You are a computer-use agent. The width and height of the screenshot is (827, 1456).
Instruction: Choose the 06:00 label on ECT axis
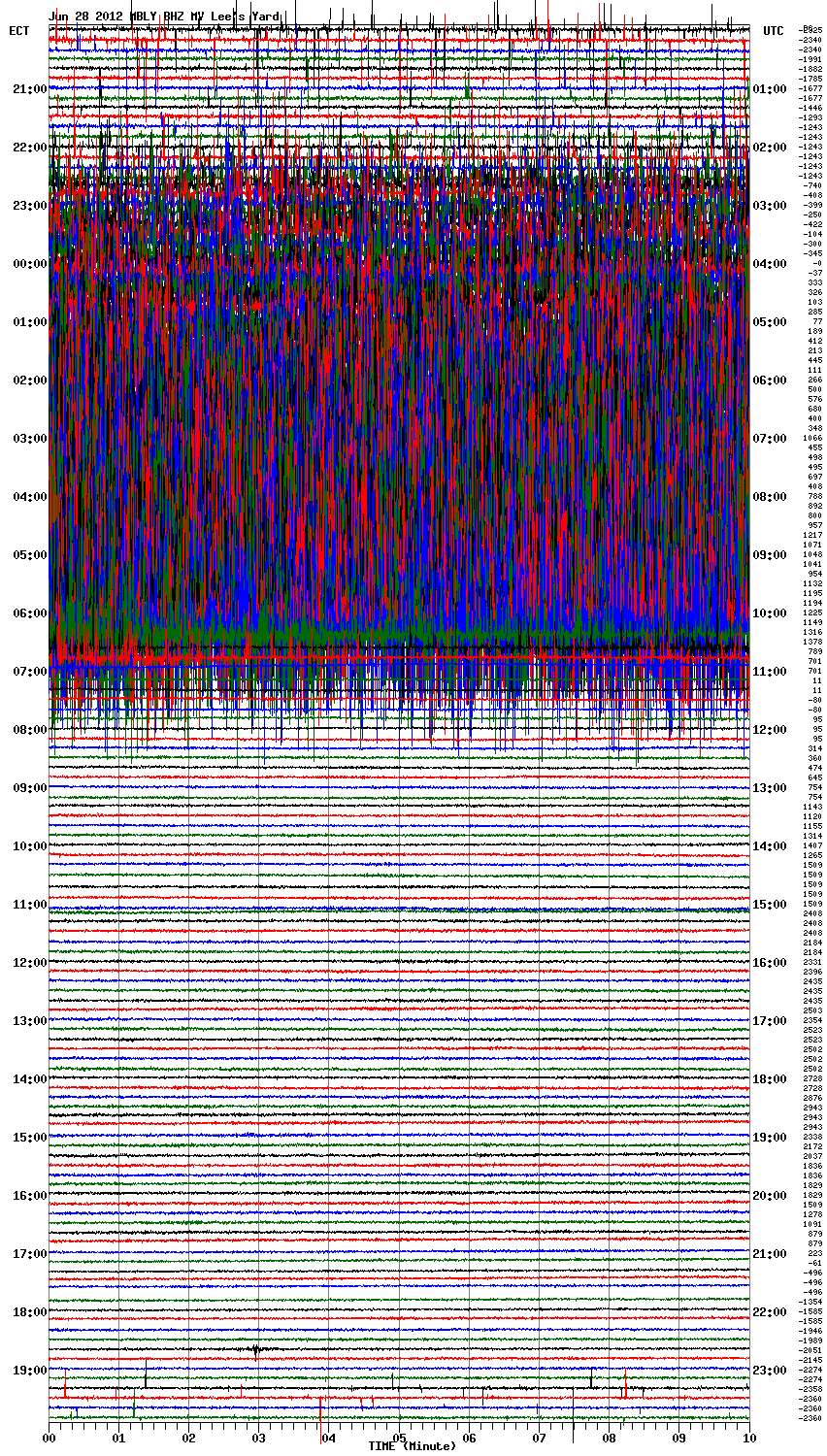(29, 613)
